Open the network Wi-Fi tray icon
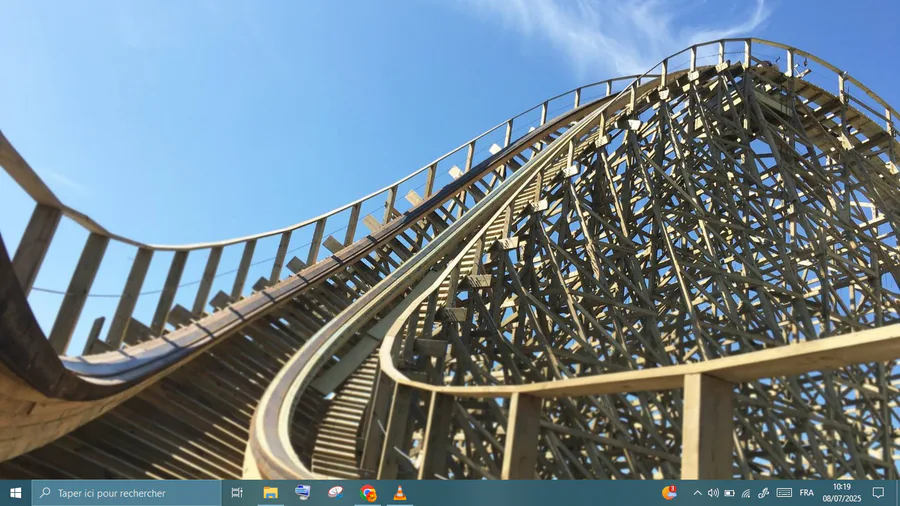Image resolution: width=900 pixels, height=506 pixels. (x=746, y=493)
